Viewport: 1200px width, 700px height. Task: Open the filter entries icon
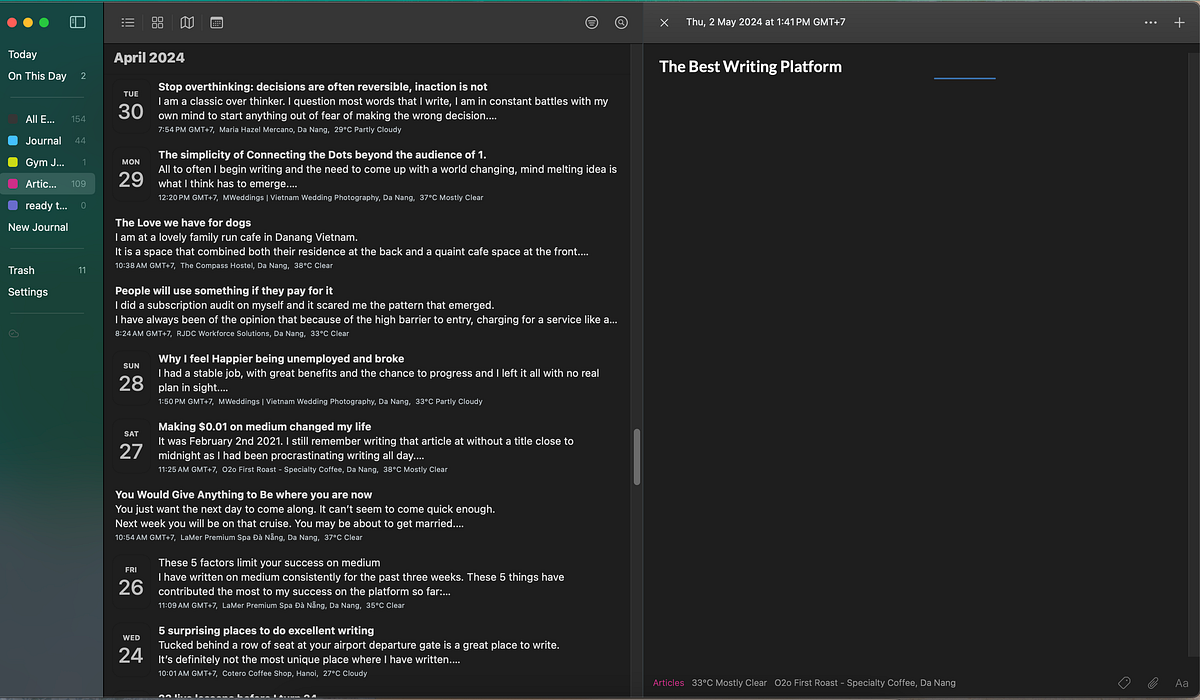click(x=592, y=22)
